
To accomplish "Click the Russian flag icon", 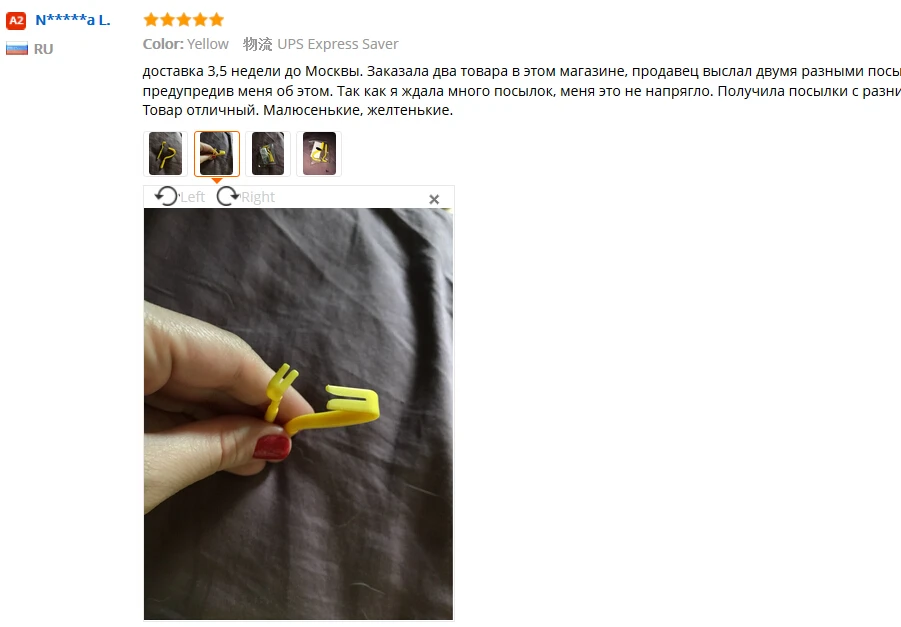I will (17, 49).
